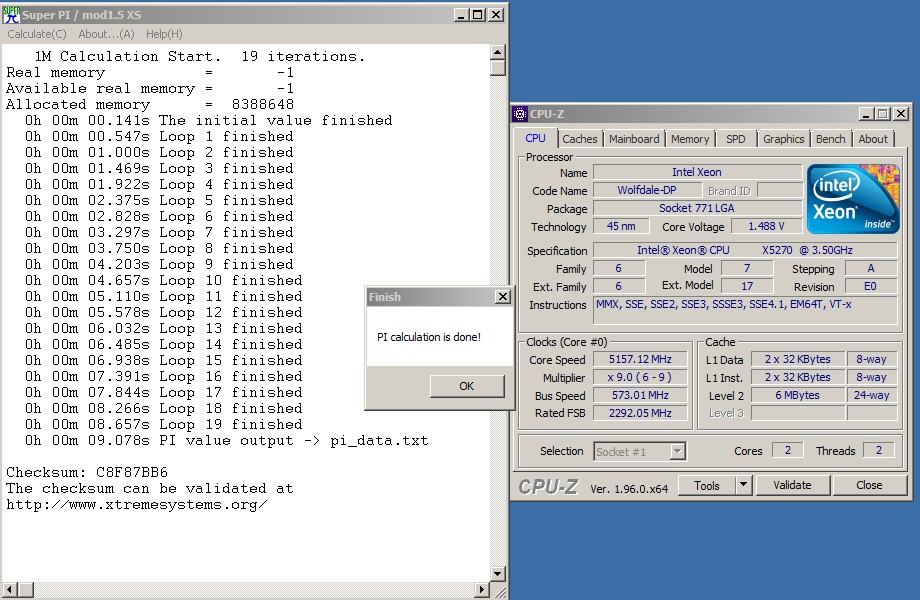Click the Tools button in CPU-Z
This screenshot has height=600, width=920.
pyautogui.click(x=707, y=485)
